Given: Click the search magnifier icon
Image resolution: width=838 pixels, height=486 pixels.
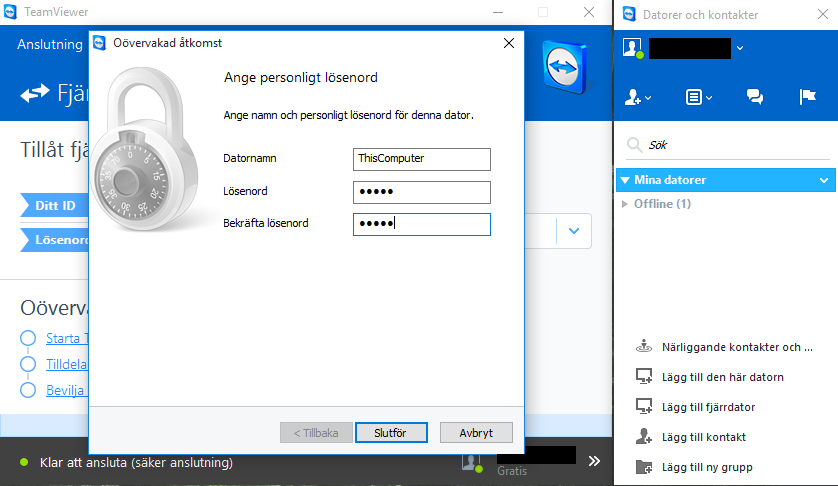Looking at the screenshot, I should (x=634, y=145).
